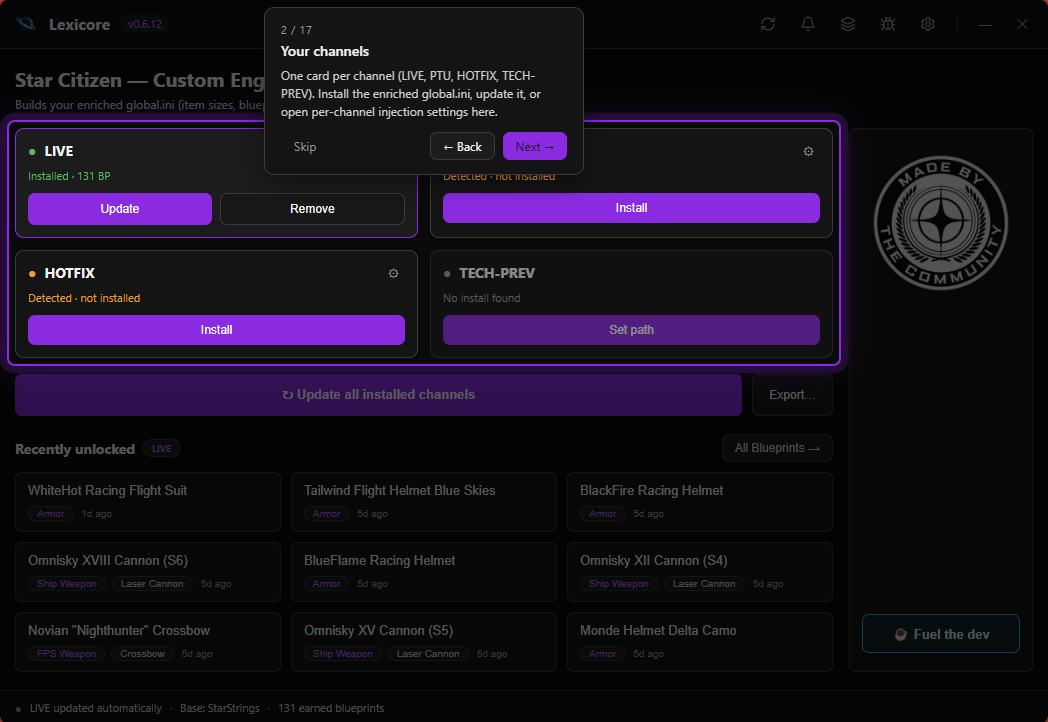Skip the onboarding tour
Image resolution: width=1048 pixels, height=722 pixels.
point(305,146)
